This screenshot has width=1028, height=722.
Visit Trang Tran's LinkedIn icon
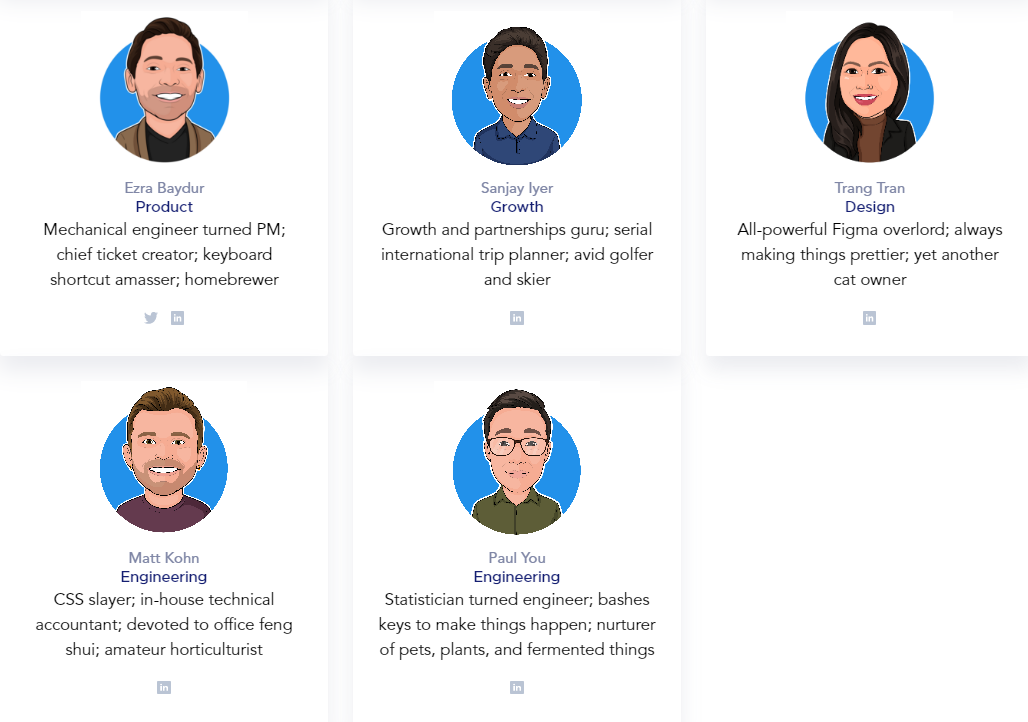pos(869,318)
